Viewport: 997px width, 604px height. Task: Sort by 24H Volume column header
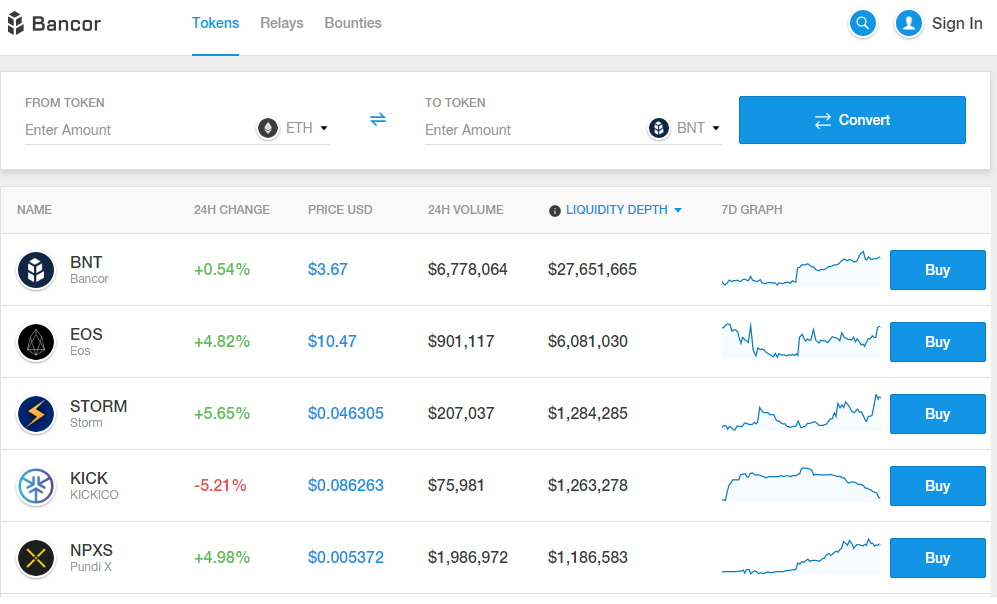coord(465,210)
